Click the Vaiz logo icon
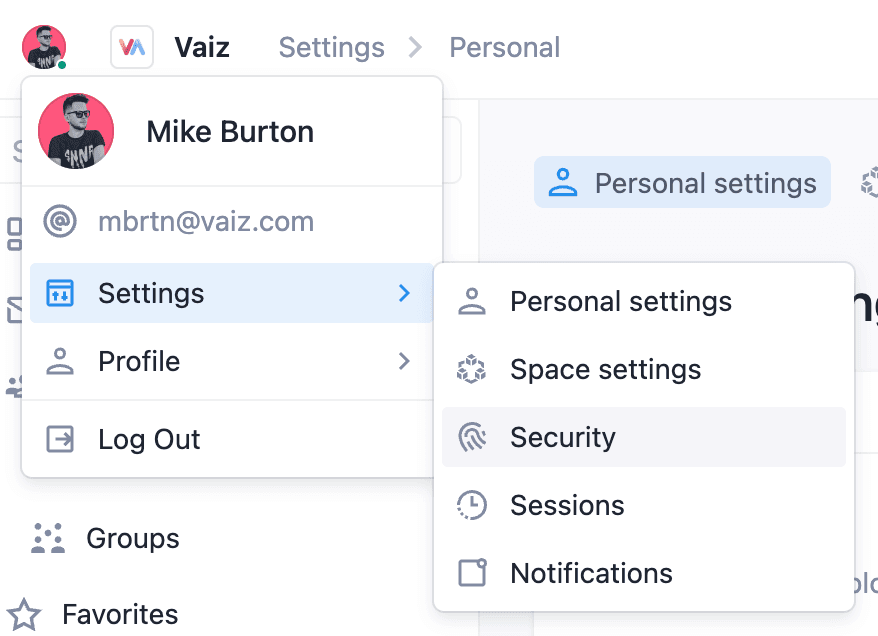Screen dimensions: 878x636 132,47
